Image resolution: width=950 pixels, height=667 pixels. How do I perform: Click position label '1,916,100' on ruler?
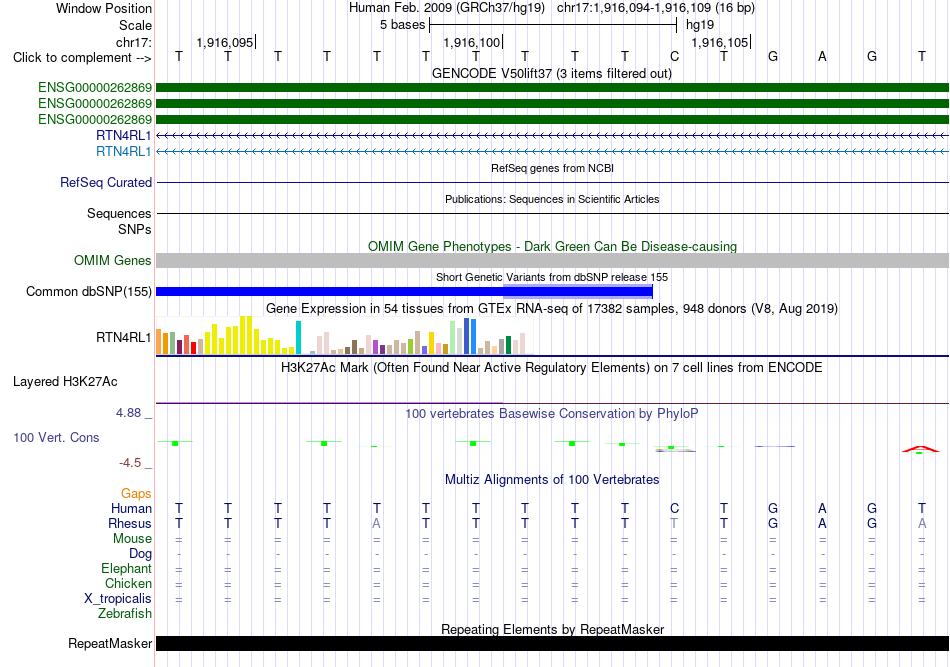pos(472,42)
